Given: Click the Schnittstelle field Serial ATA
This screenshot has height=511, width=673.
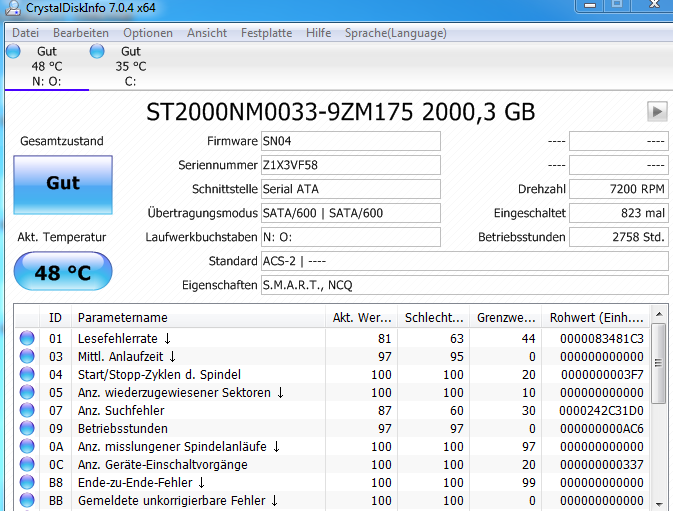Looking at the screenshot, I should [351, 189].
